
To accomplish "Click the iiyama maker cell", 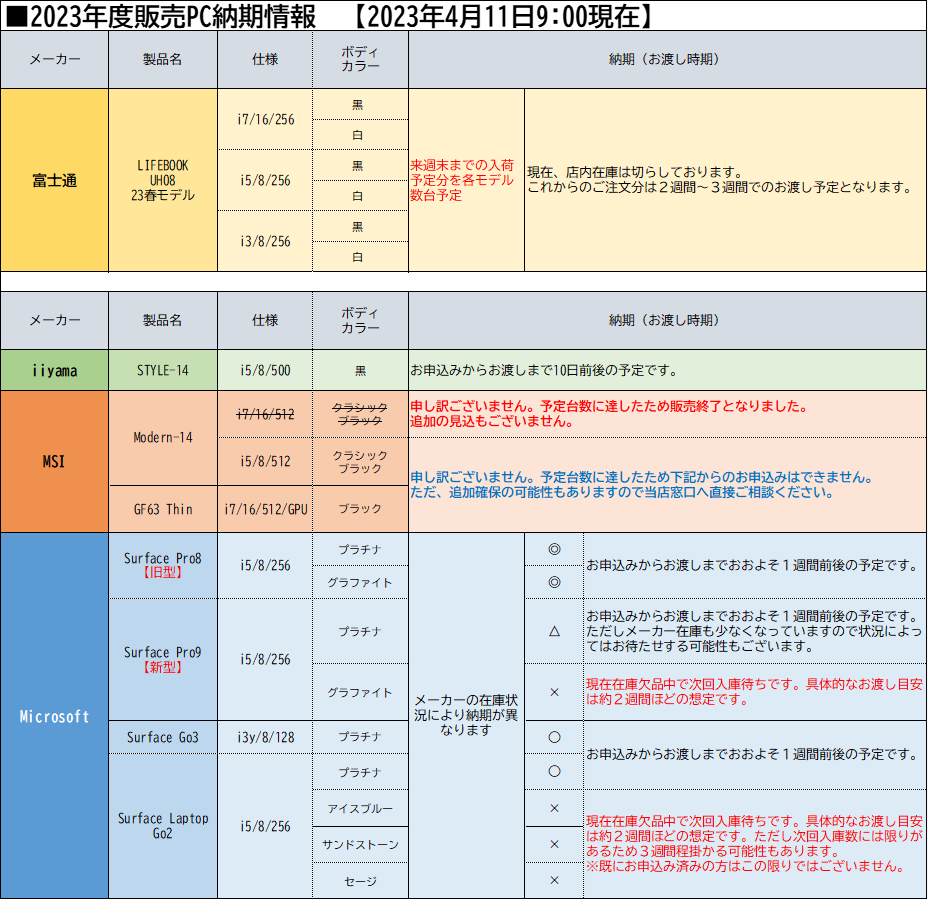I will (54, 370).
